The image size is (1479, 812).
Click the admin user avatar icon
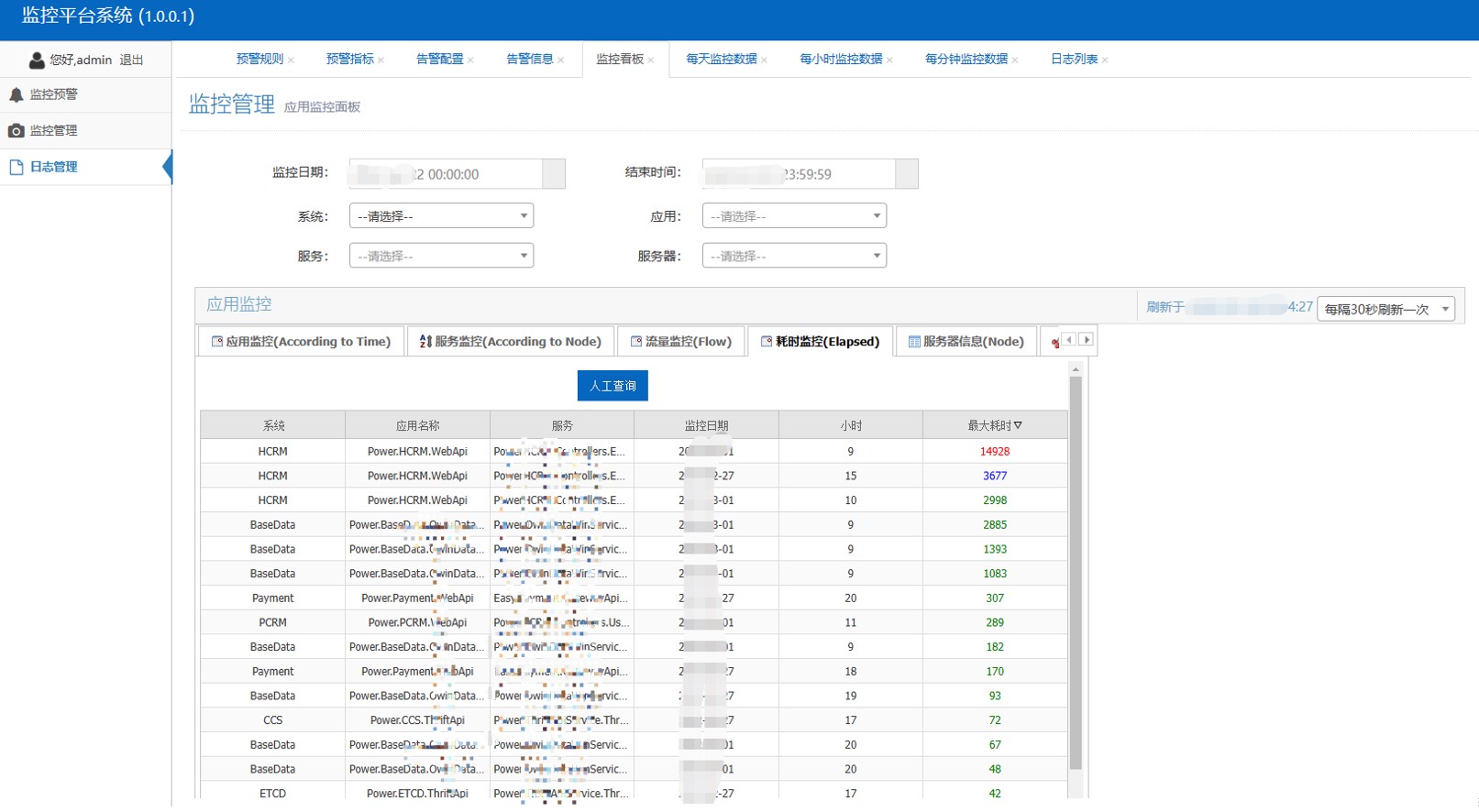coord(37,60)
